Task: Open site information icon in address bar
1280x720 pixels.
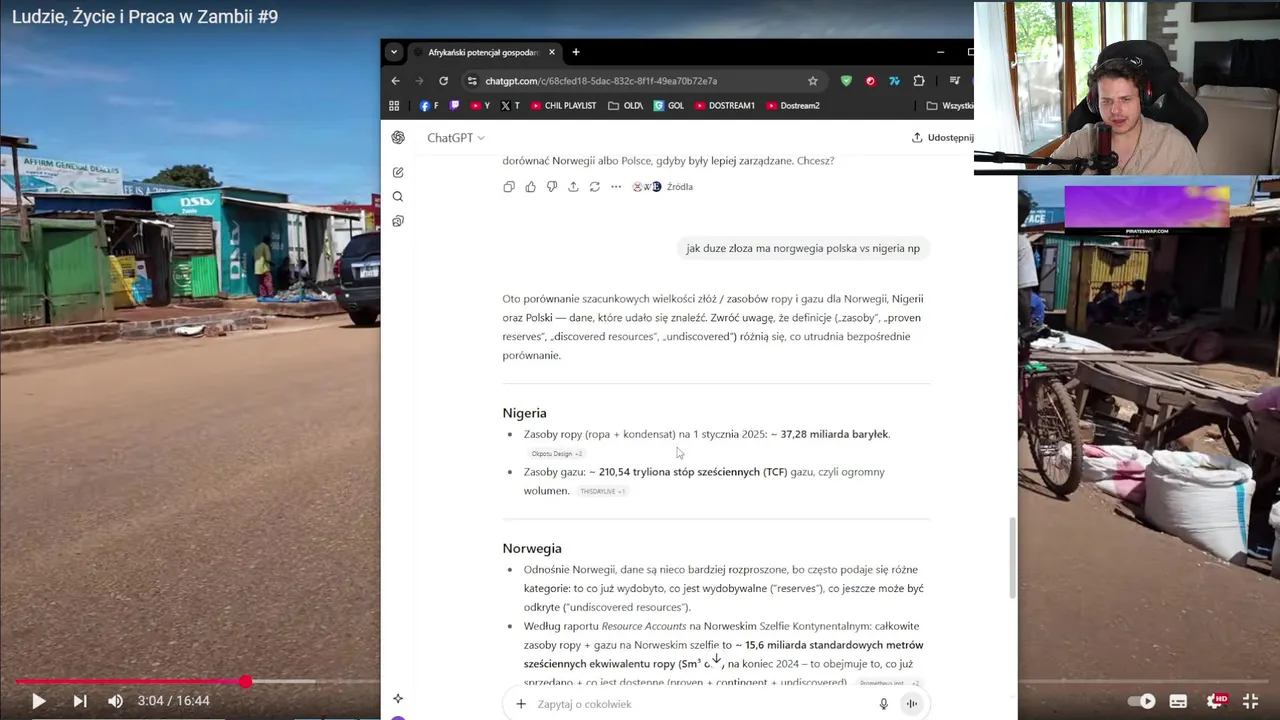Action: pyautogui.click(x=472, y=81)
